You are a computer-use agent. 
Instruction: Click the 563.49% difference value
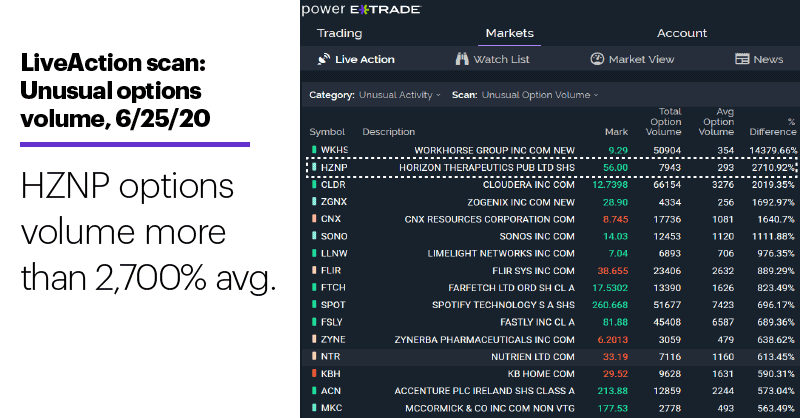click(x=776, y=408)
